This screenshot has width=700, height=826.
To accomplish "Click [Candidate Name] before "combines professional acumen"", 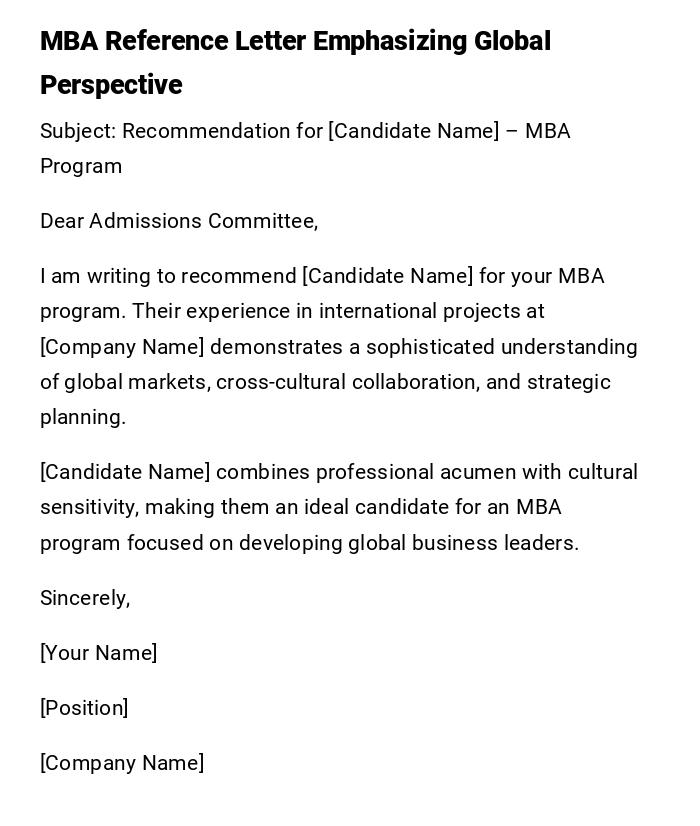I will 125,473.
